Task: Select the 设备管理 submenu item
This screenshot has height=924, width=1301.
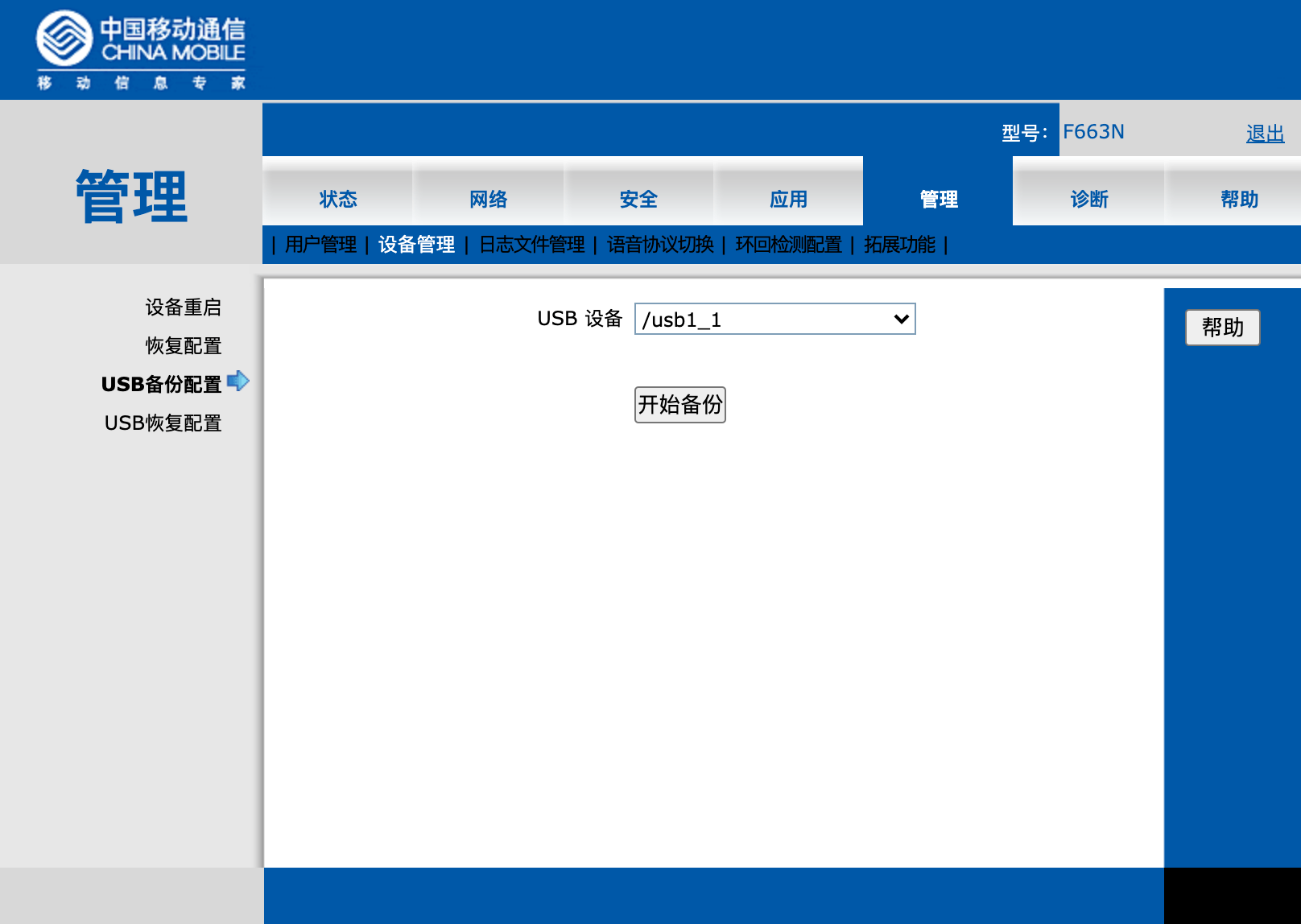Action: pos(415,245)
